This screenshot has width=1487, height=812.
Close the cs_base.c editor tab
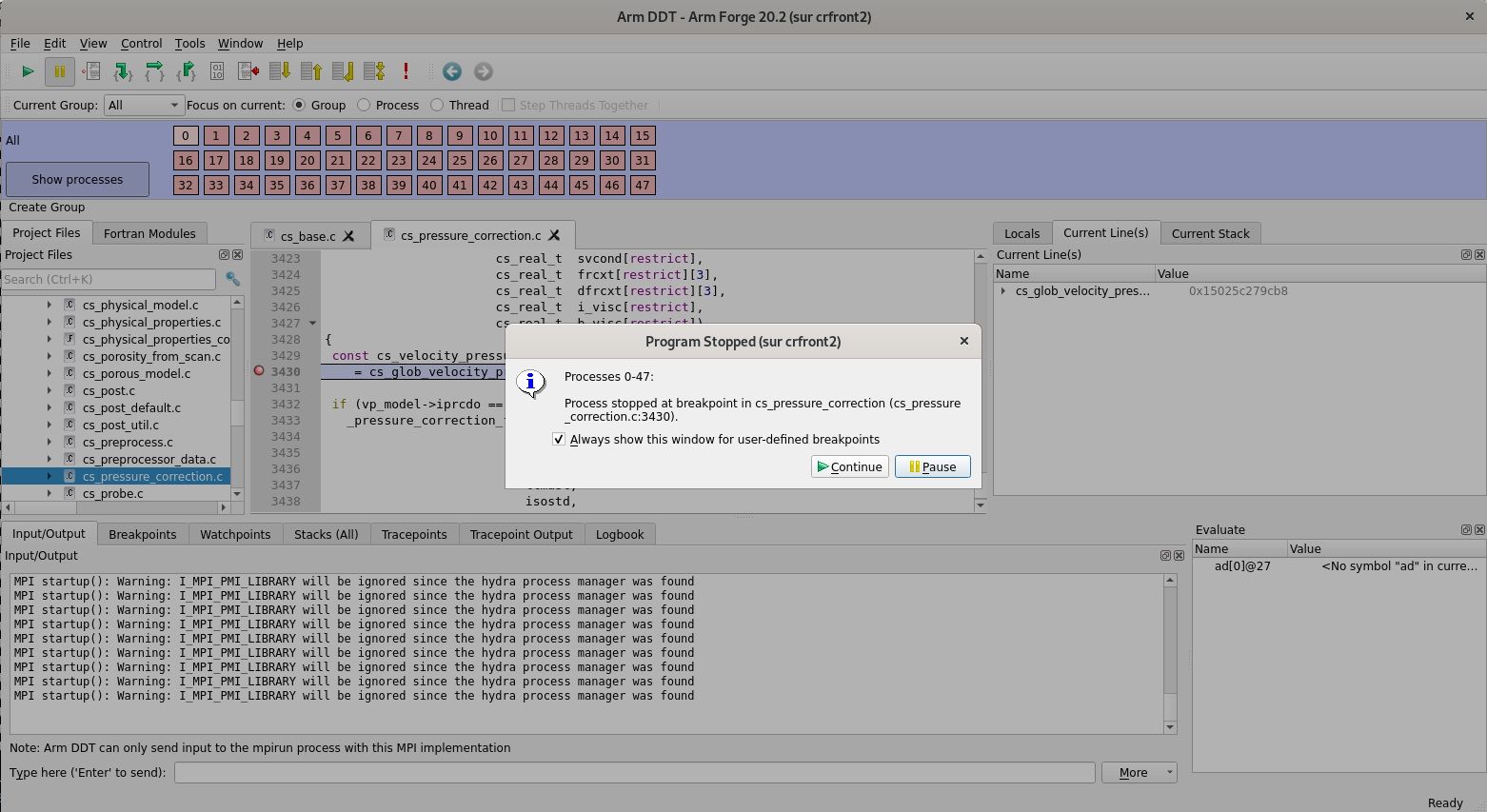pos(348,236)
